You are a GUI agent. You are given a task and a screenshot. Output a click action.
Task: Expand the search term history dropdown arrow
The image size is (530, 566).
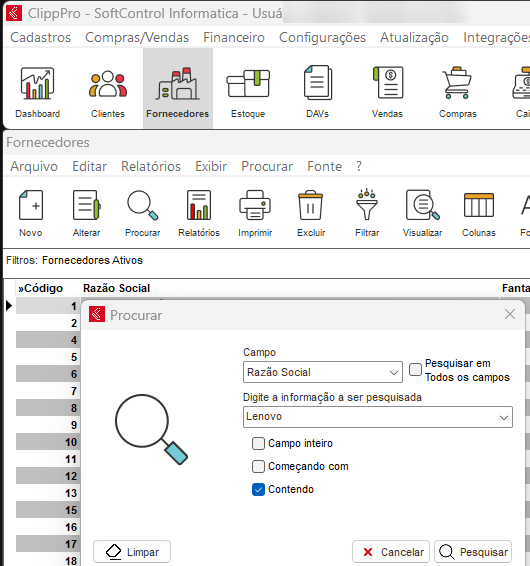click(504, 418)
